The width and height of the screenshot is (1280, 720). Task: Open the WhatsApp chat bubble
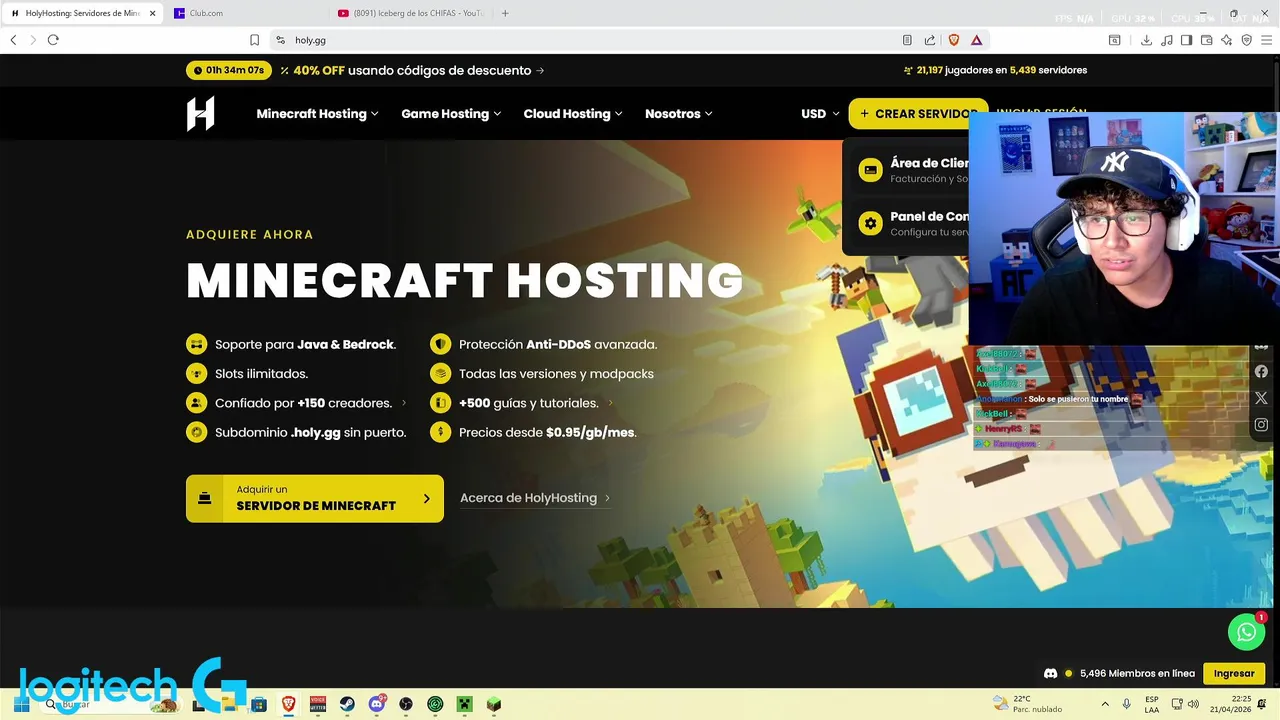[x=1246, y=632]
